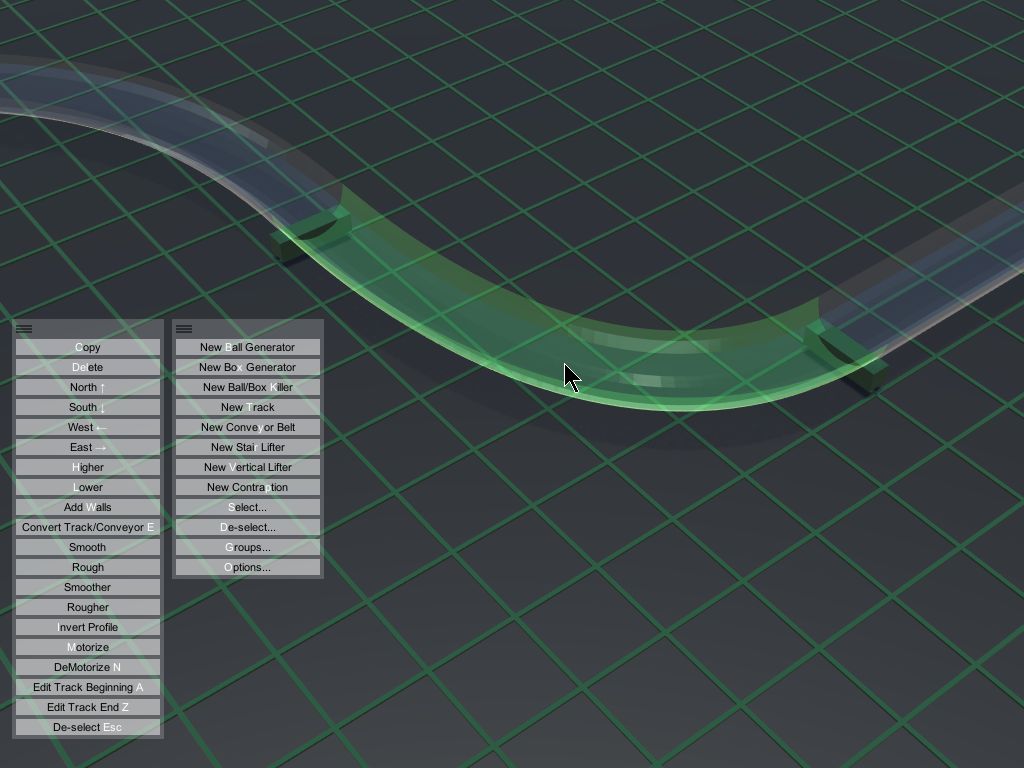The height and width of the screenshot is (768, 1024).
Task: Raise track with Higher button
Action: coord(88,468)
